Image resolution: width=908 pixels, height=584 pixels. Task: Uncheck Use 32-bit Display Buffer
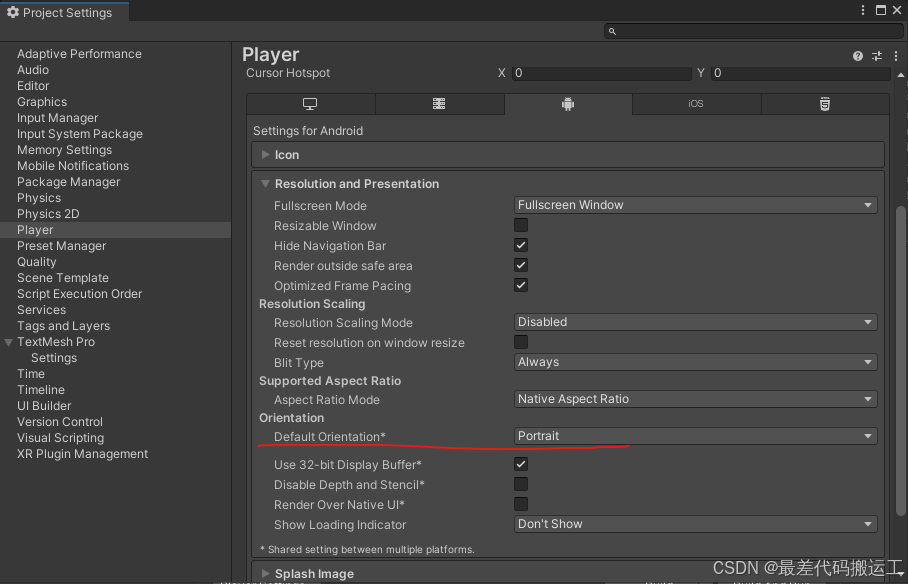tap(521, 464)
